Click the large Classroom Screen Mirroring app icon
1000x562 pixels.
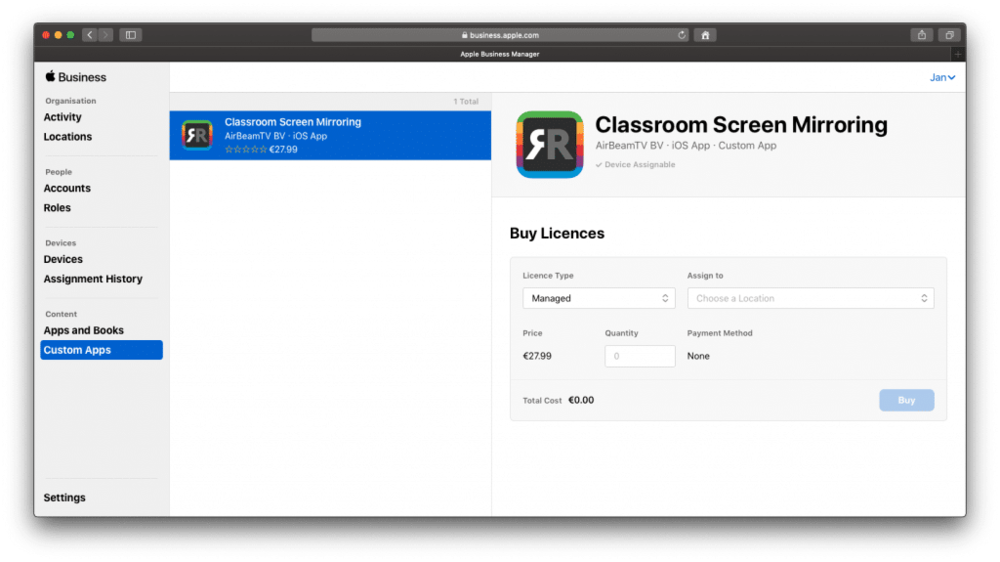coord(550,145)
